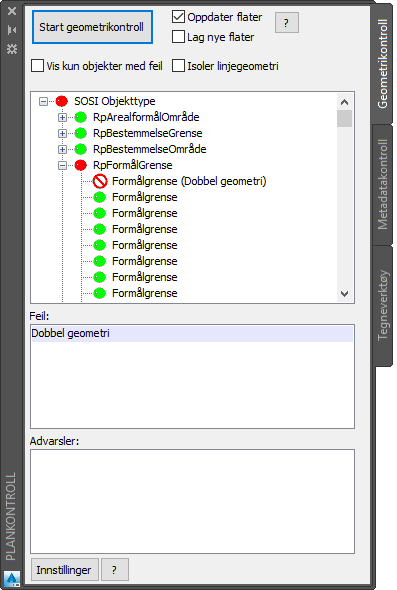Click the blue app icon at bottom left
This screenshot has height=590, width=397.
point(12,578)
